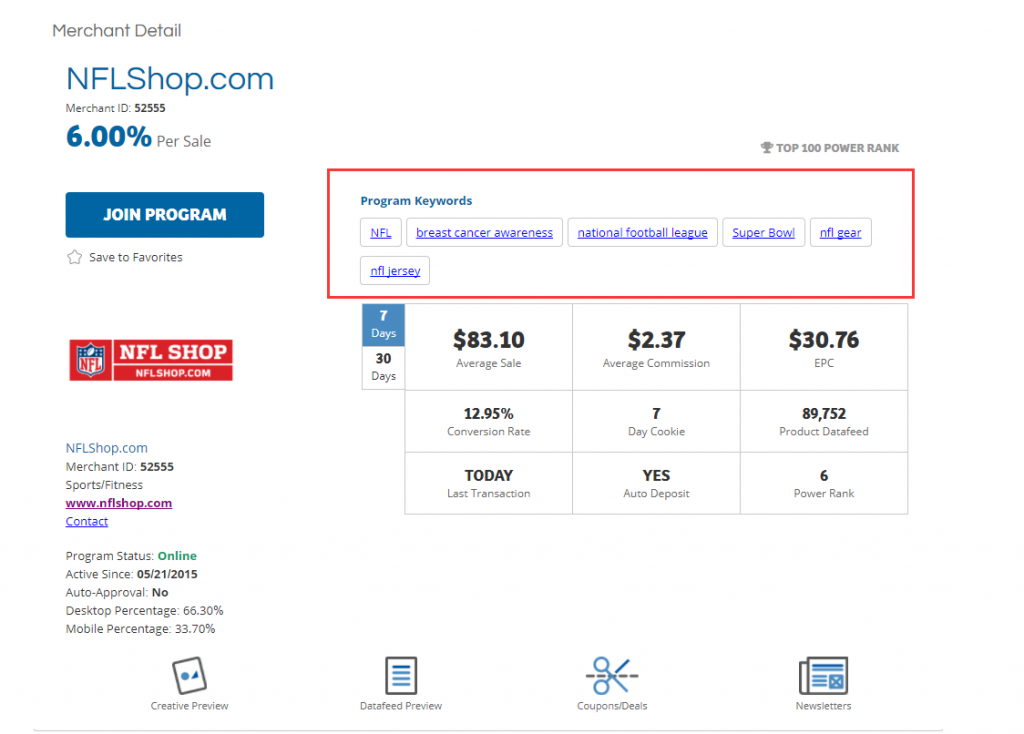Screen dimensions: 1024x734
Task: Click the TODAY Last Transaction cell
Action: point(488,483)
